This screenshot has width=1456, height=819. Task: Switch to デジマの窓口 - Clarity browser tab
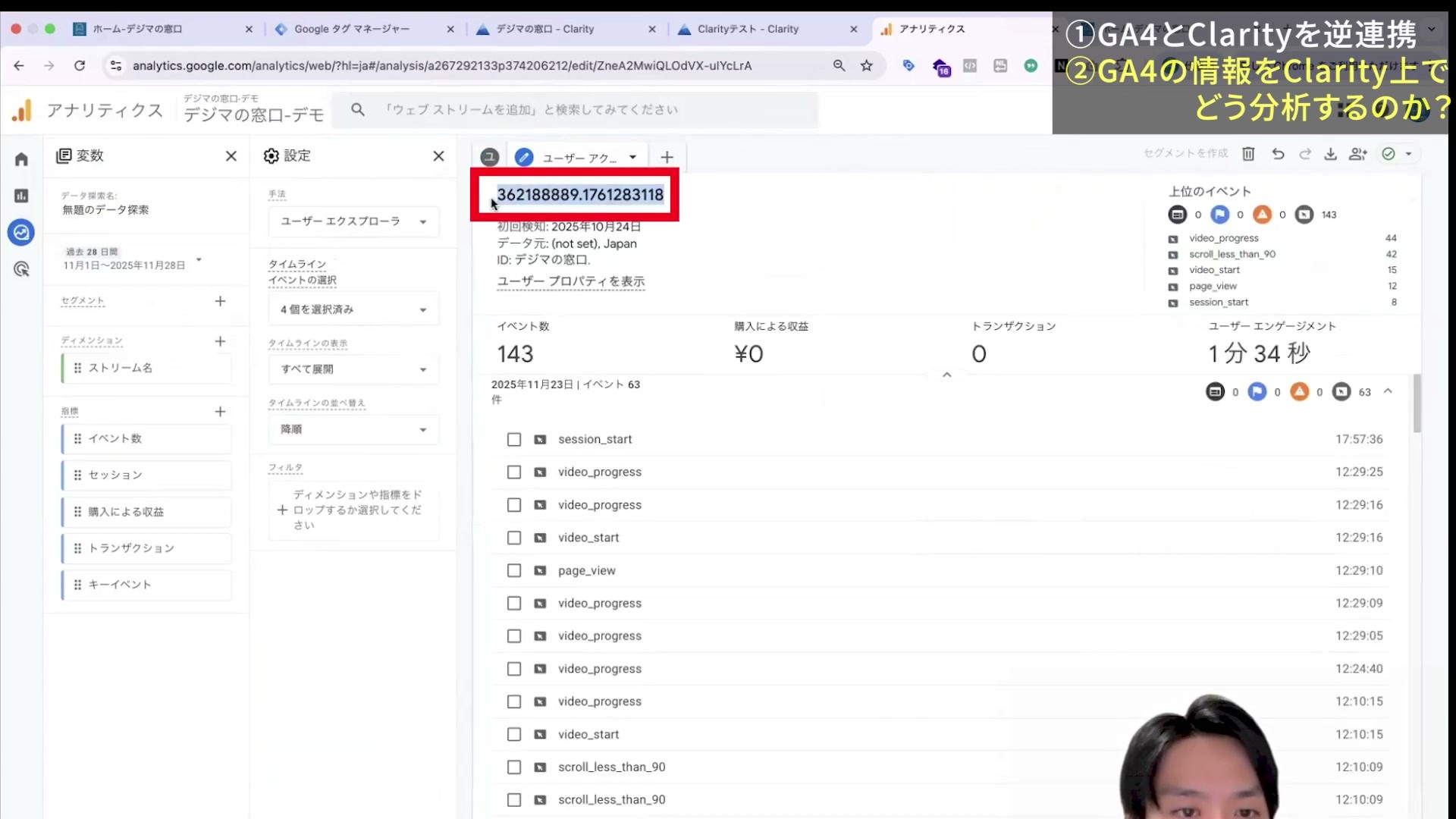(x=566, y=29)
